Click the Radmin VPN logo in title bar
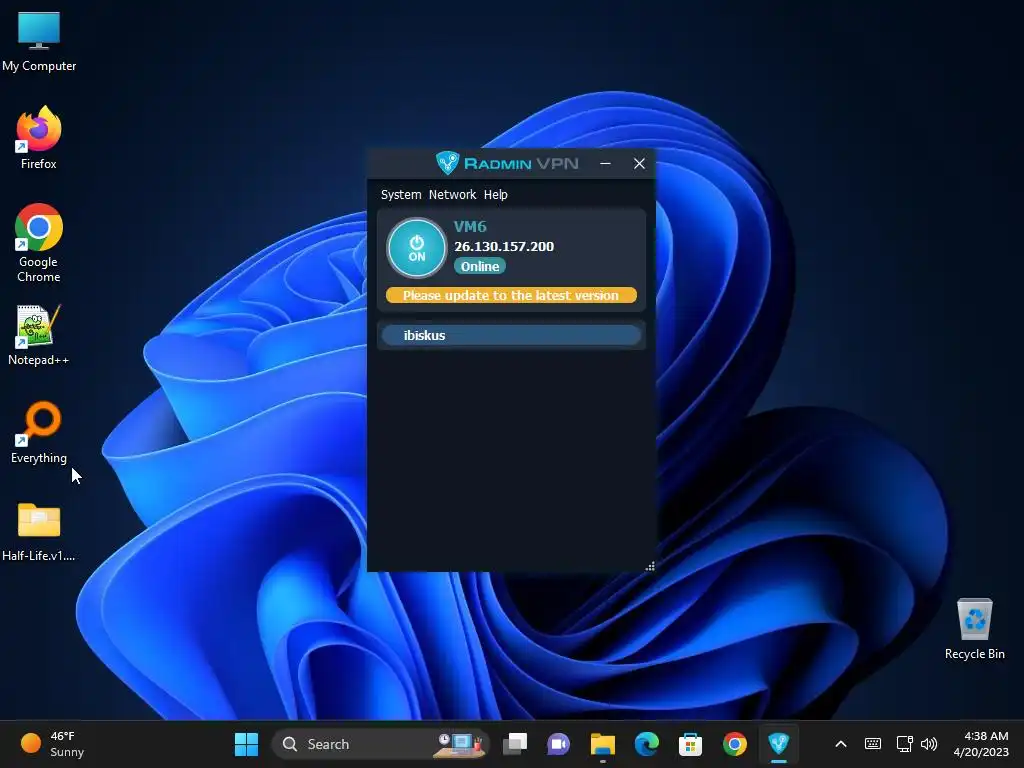This screenshot has width=1024, height=768. (507, 163)
